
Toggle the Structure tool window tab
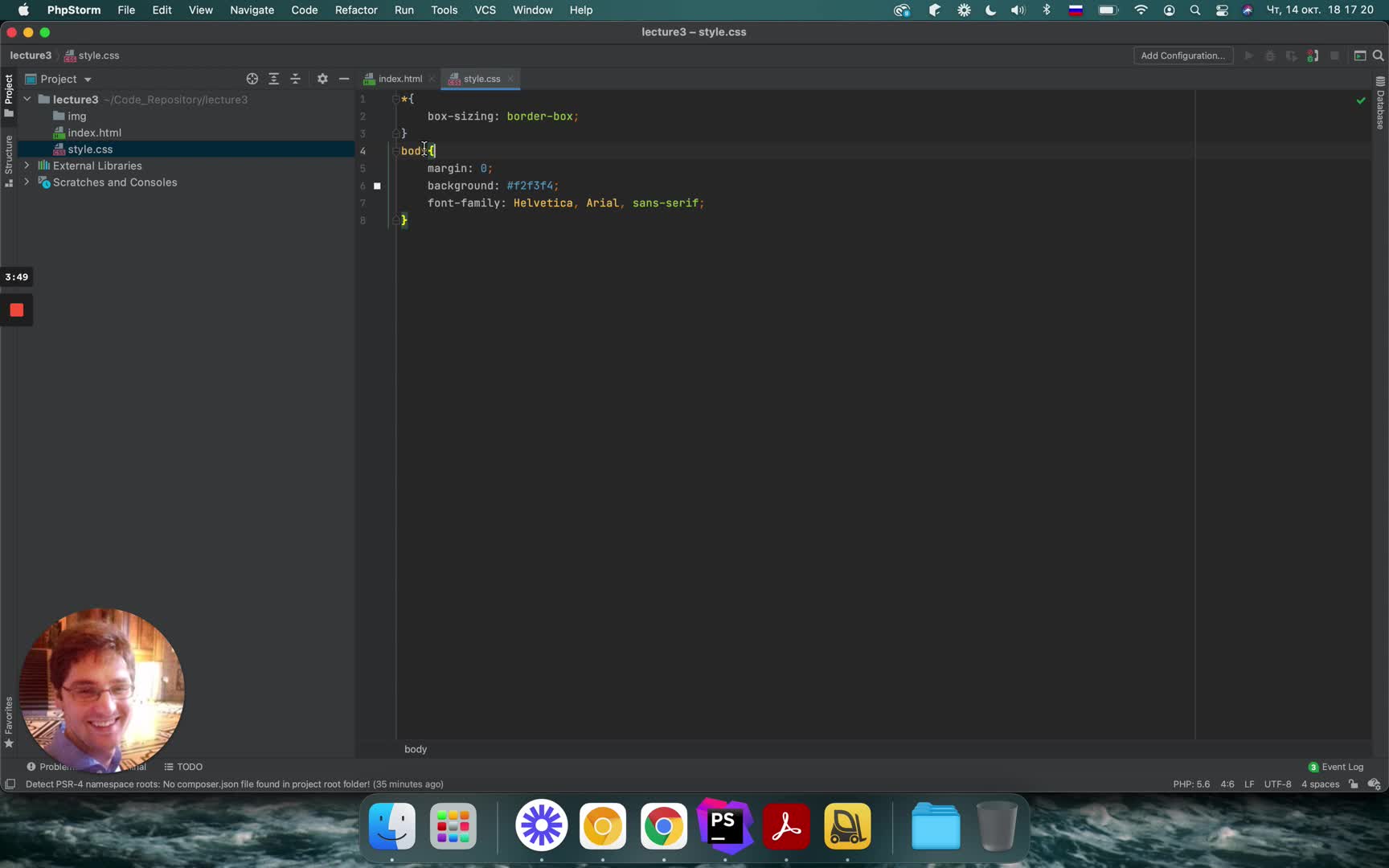9,162
